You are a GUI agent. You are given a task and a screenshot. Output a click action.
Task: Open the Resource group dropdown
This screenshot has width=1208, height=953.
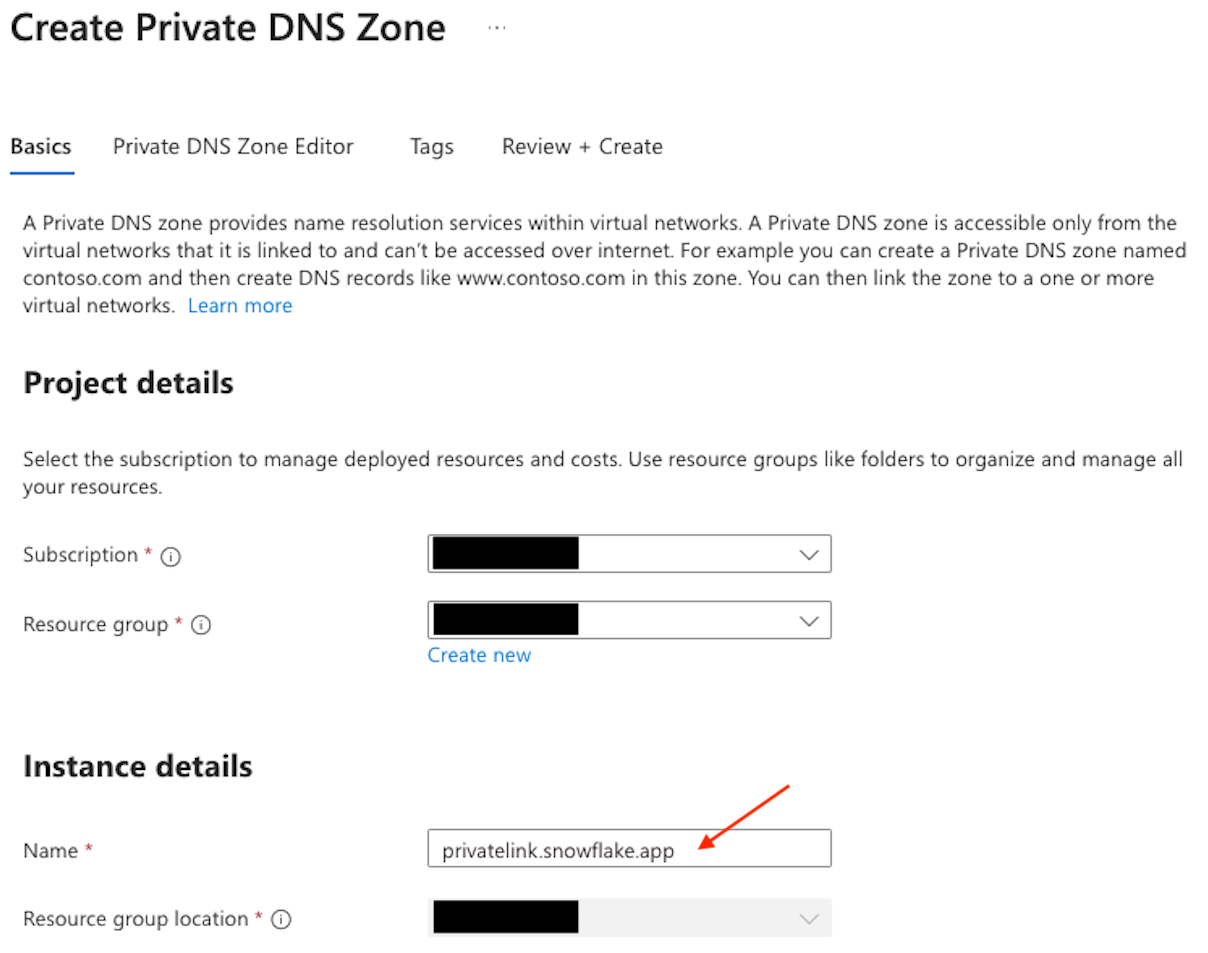click(x=630, y=620)
